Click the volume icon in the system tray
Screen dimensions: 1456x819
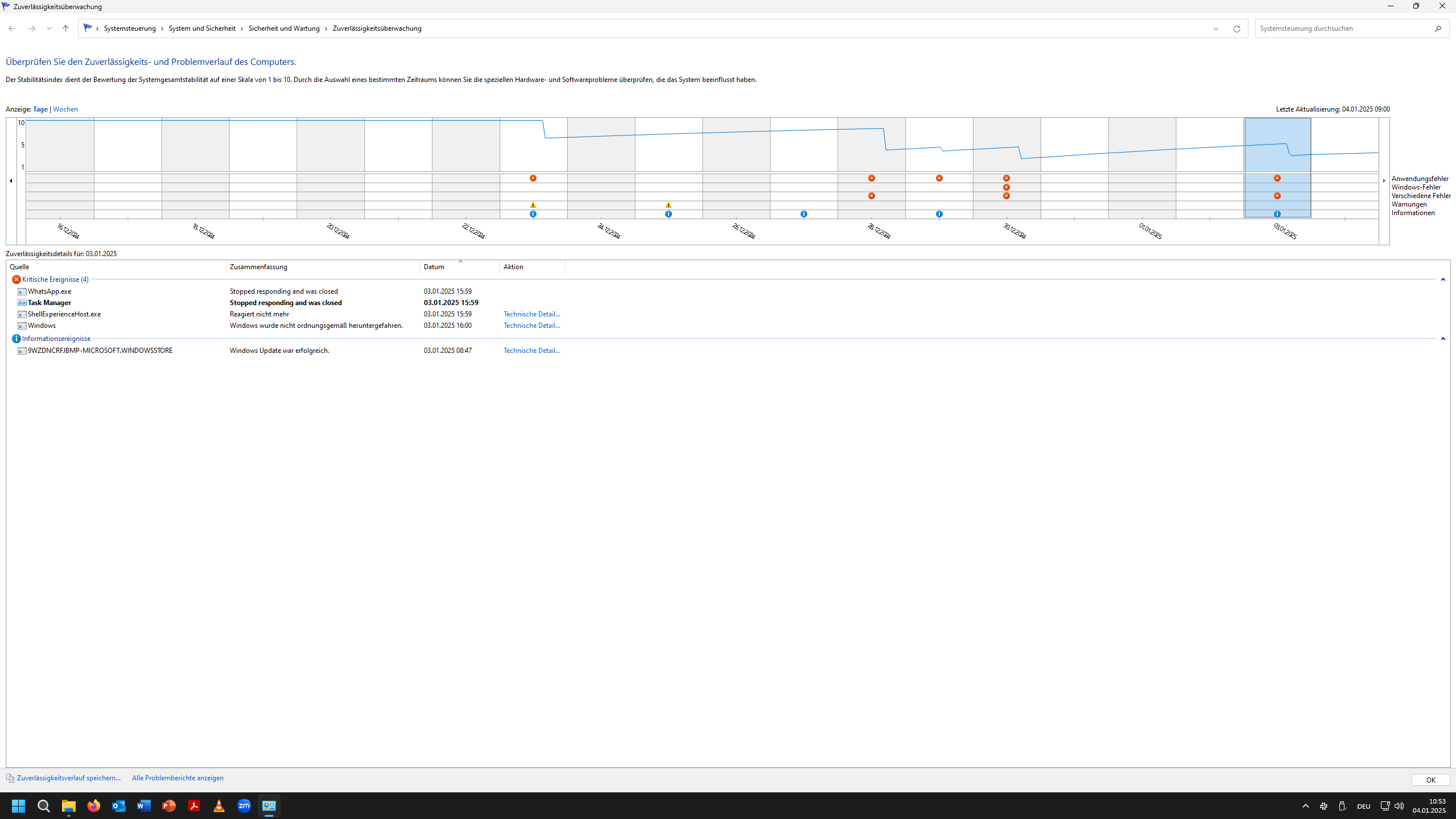click(1398, 805)
